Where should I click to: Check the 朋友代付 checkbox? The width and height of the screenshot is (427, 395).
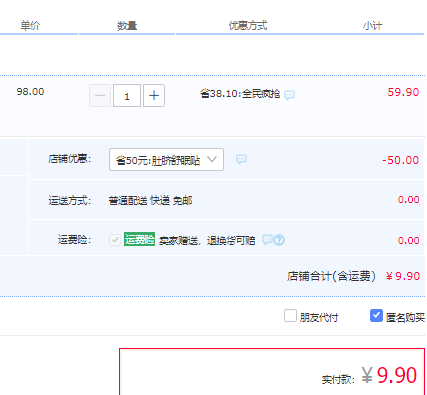290,315
